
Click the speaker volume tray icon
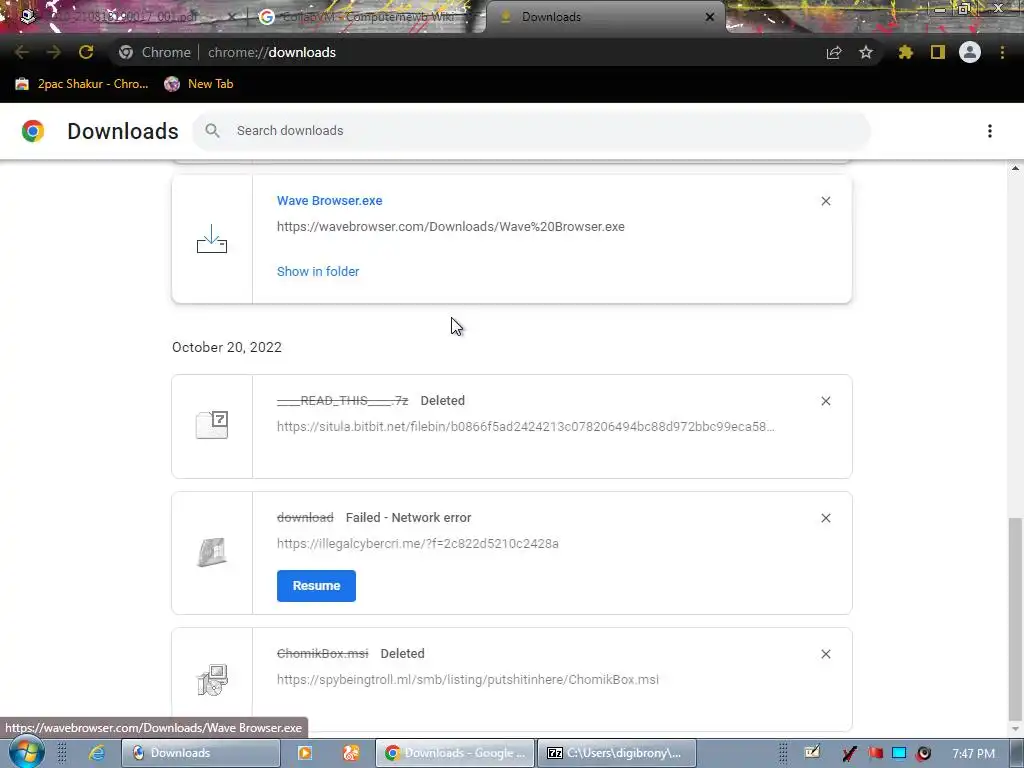[923, 754]
